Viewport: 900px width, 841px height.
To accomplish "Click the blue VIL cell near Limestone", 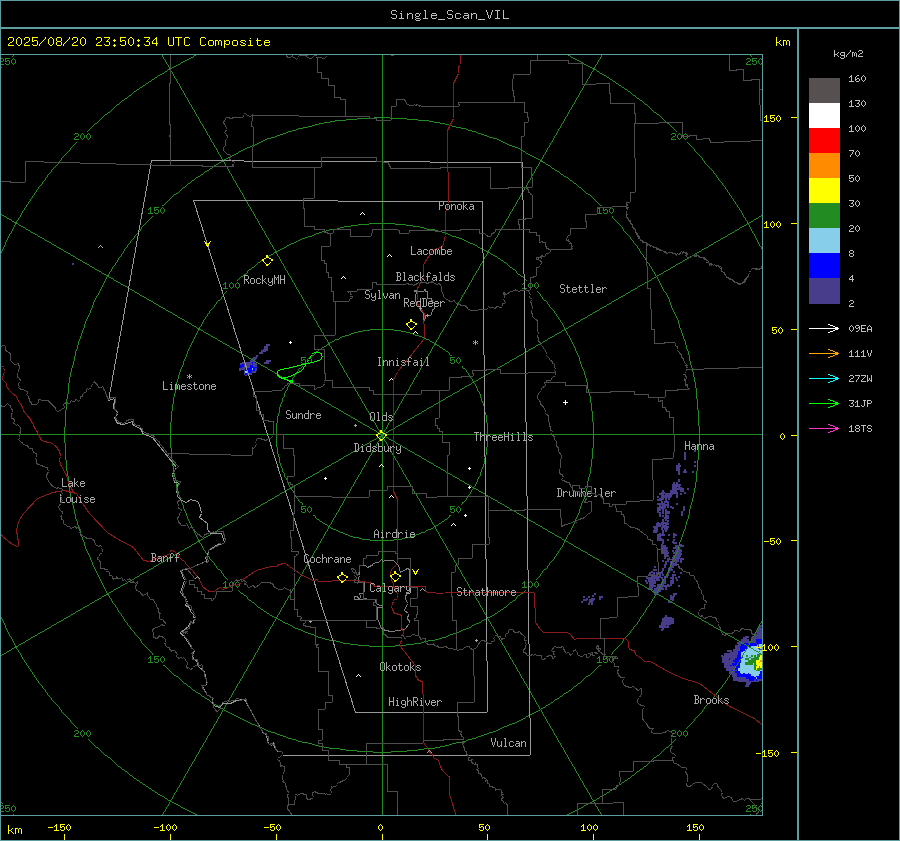I will (248, 367).
